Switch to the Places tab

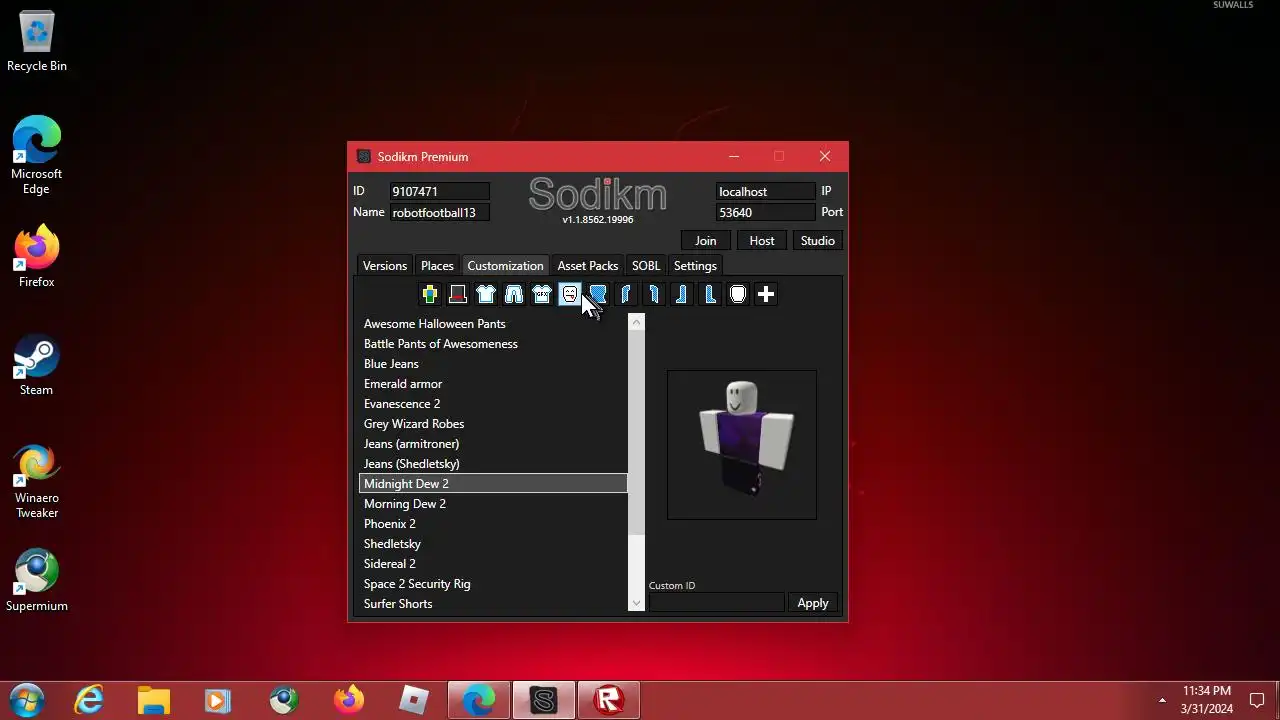[x=437, y=266]
